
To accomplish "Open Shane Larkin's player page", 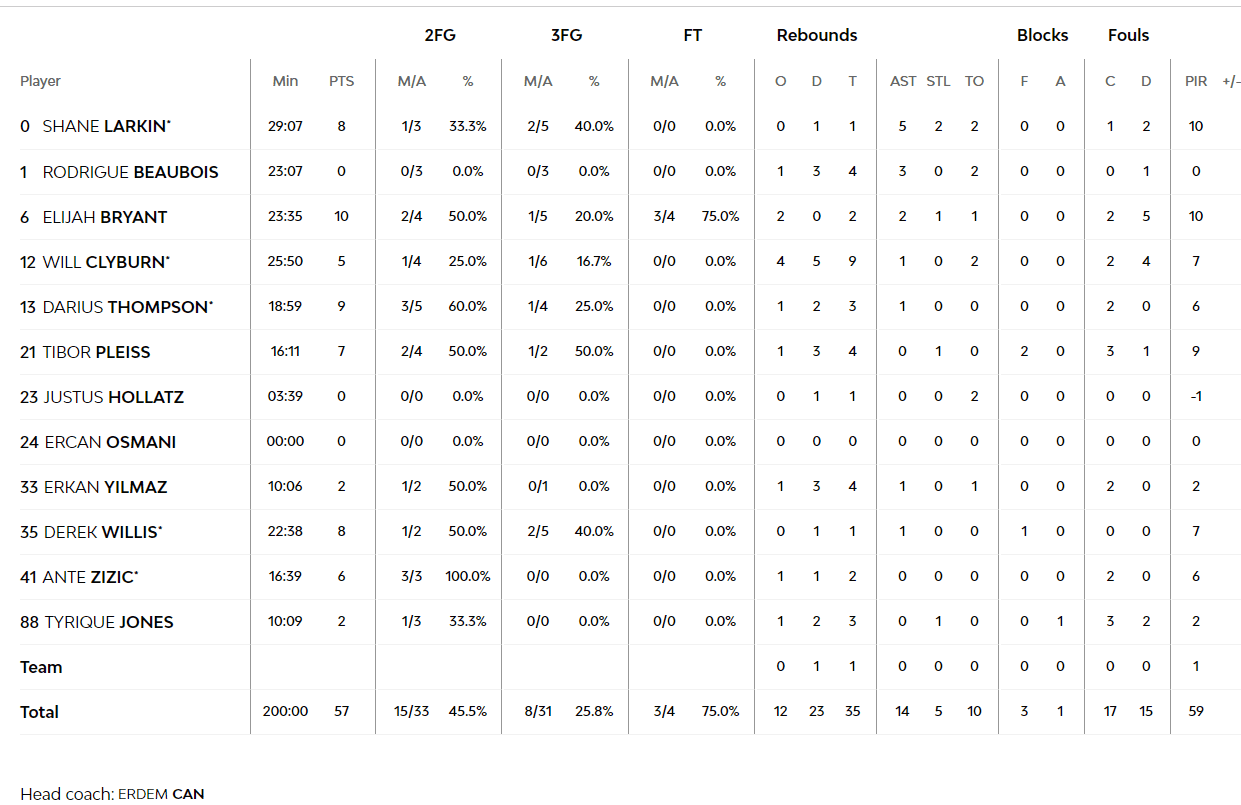I will [x=106, y=126].
